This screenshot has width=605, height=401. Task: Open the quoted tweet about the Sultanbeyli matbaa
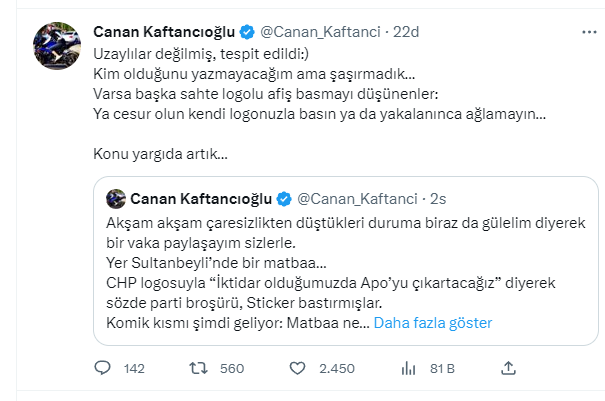(x=330, y=260)
